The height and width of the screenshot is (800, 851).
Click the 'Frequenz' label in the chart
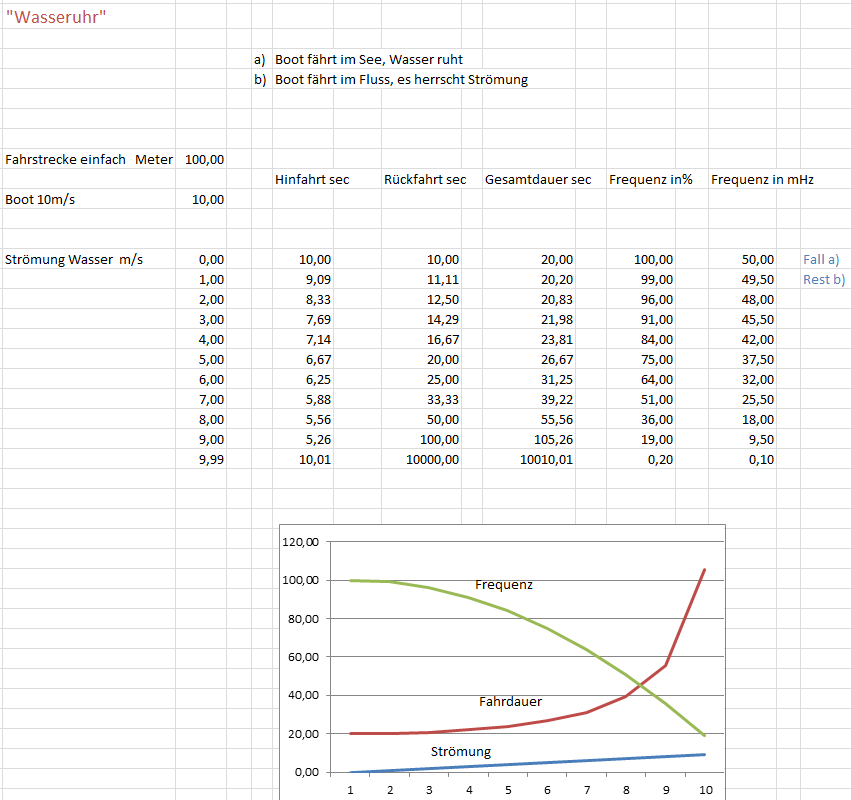pyautogui.click(x=504, y=585)
